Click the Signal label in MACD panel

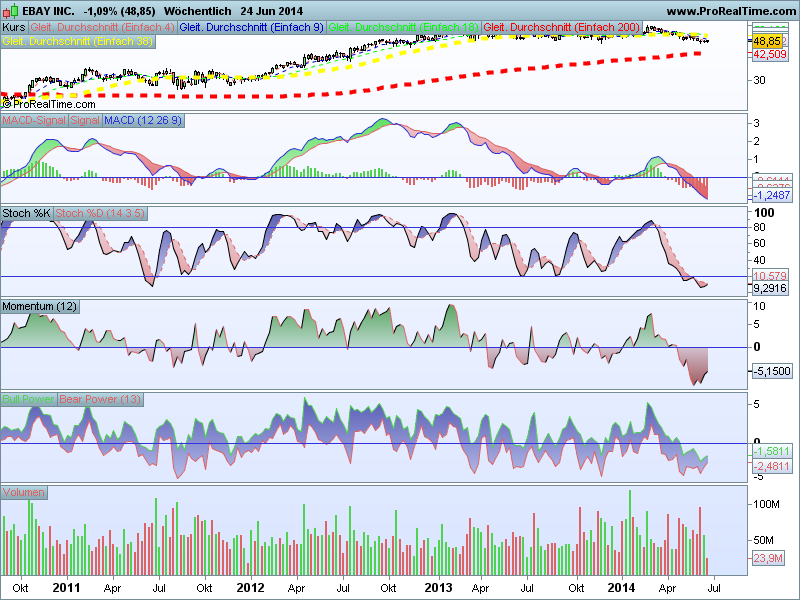pyautogui.click(x=85, y=120)
